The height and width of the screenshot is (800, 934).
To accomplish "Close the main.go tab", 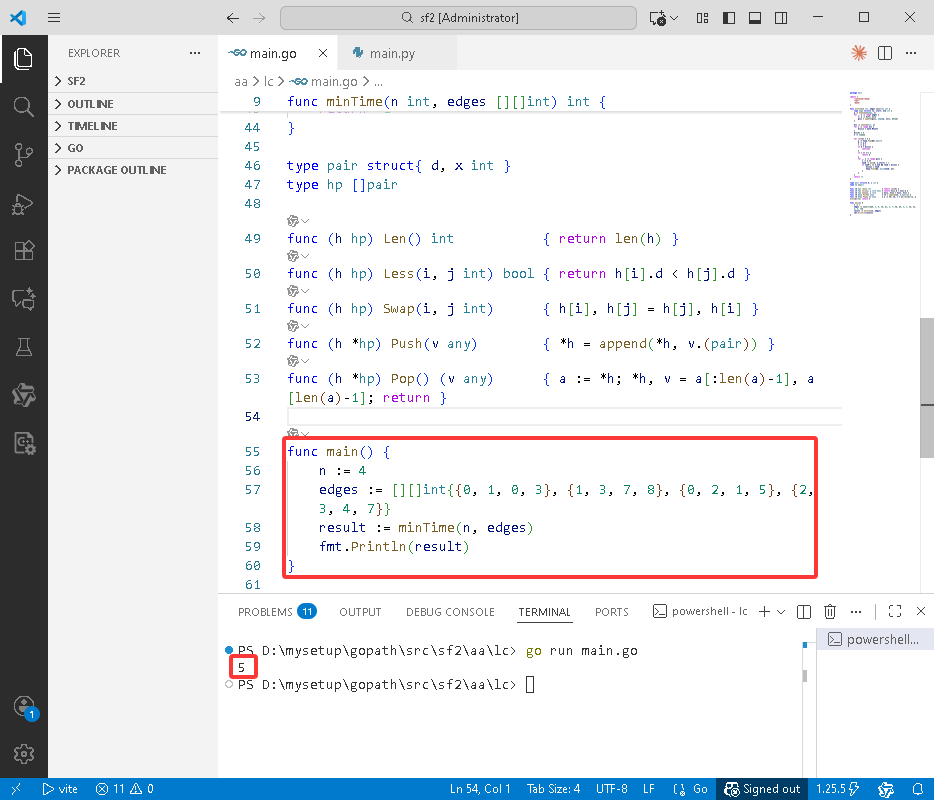I will (323, 53).
